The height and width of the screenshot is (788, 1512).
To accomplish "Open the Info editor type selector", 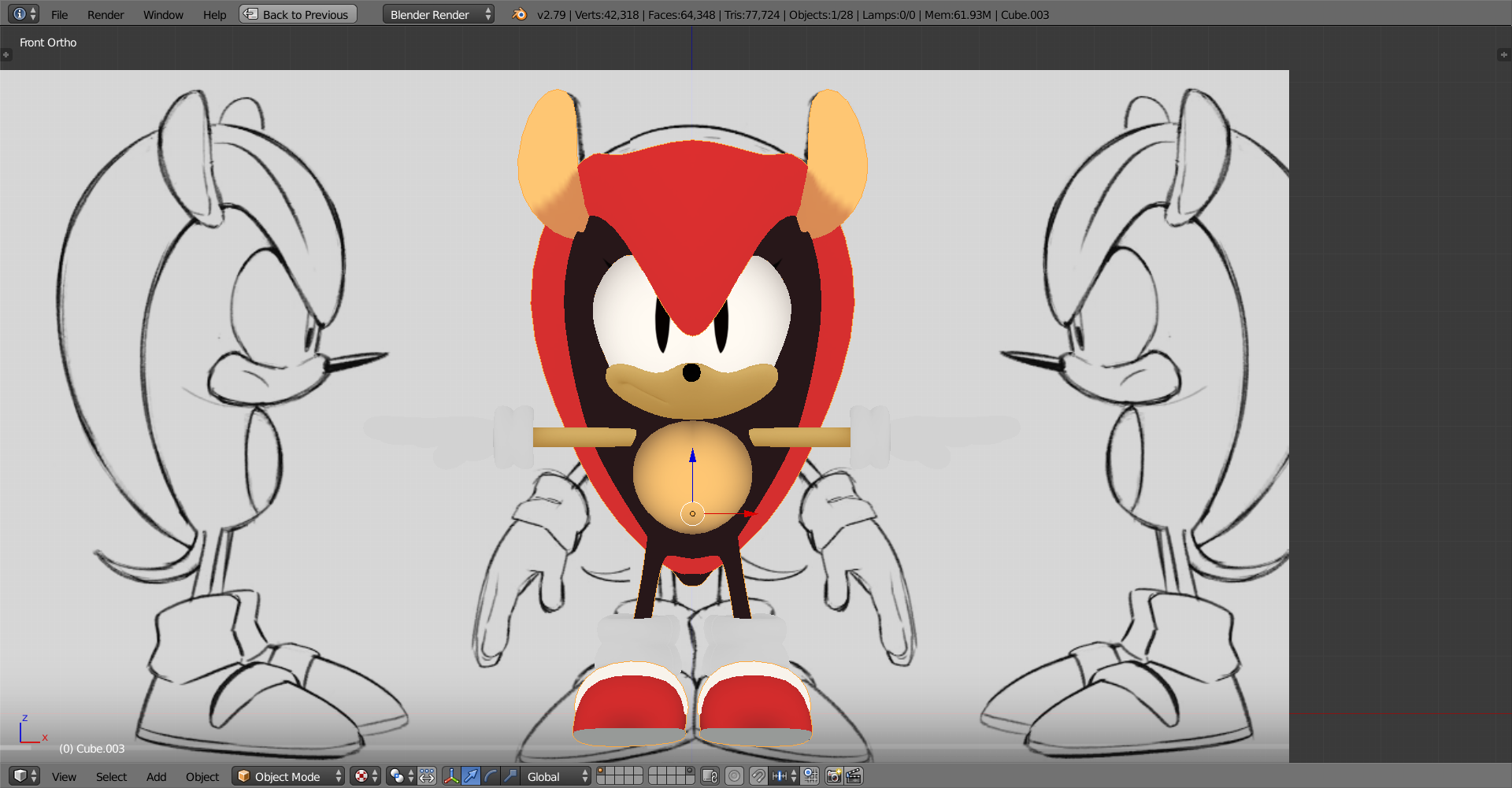I will [23, 14].
